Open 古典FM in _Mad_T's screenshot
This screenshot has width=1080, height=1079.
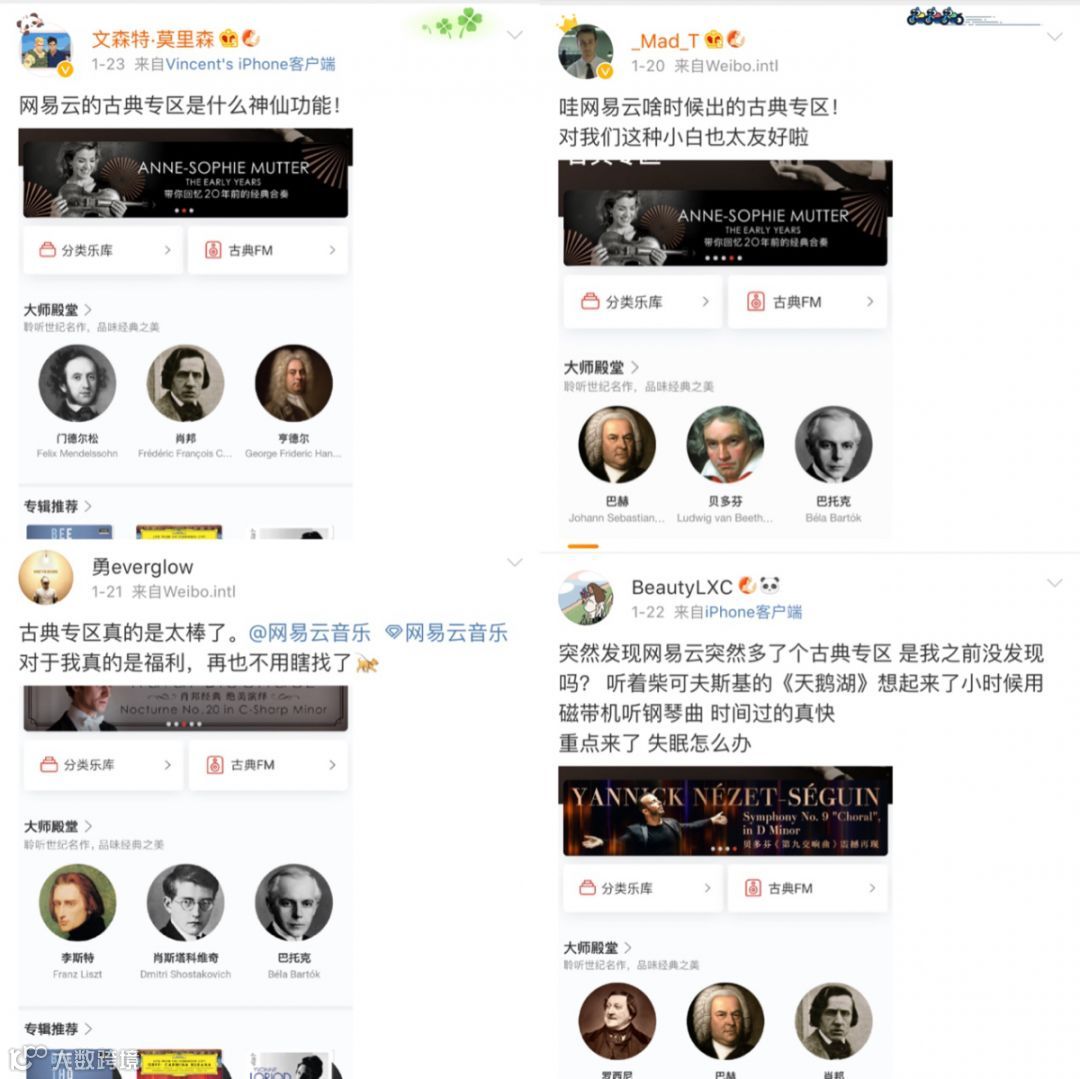[807, 302]
